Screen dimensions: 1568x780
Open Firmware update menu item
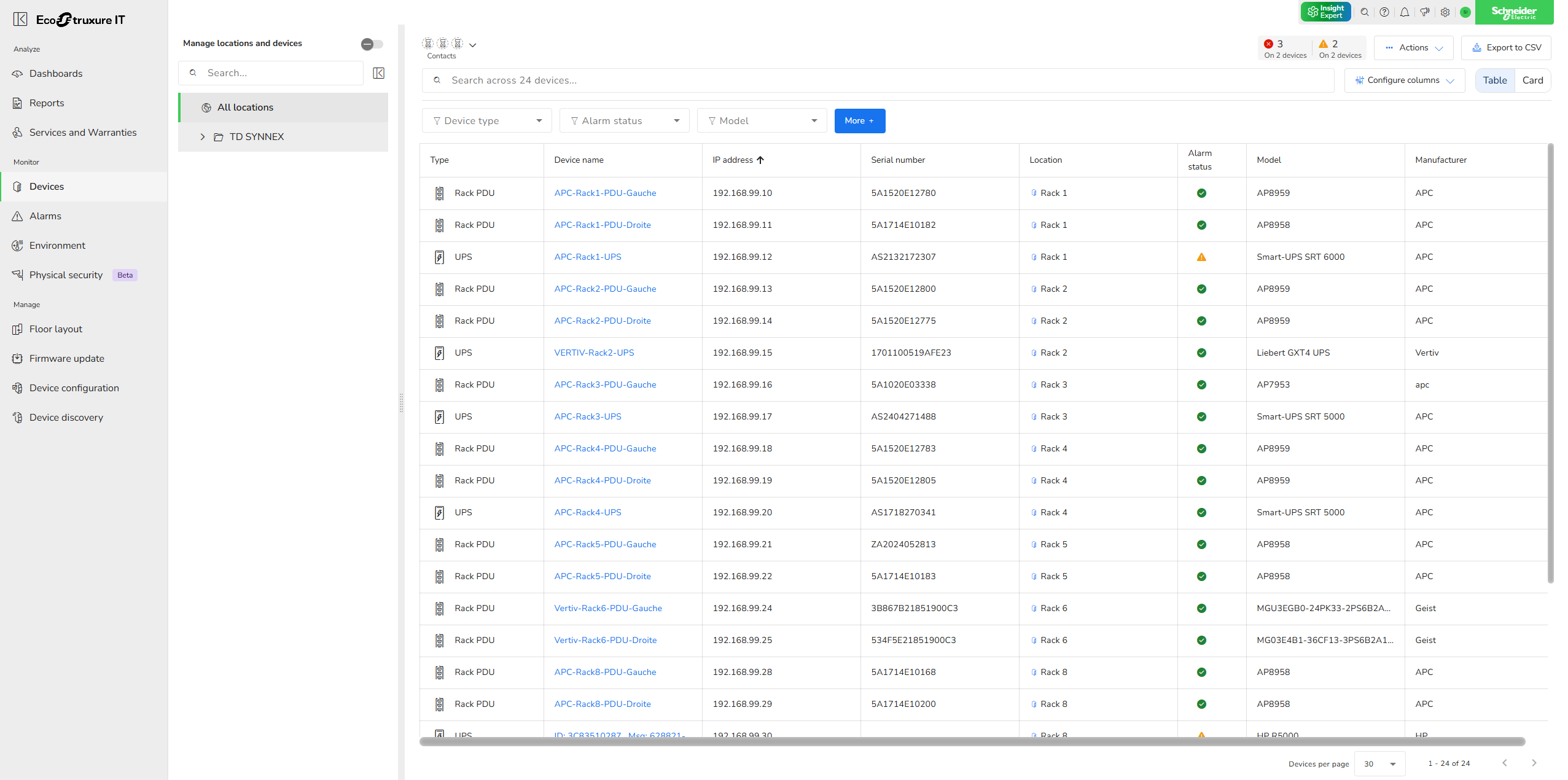67,359
